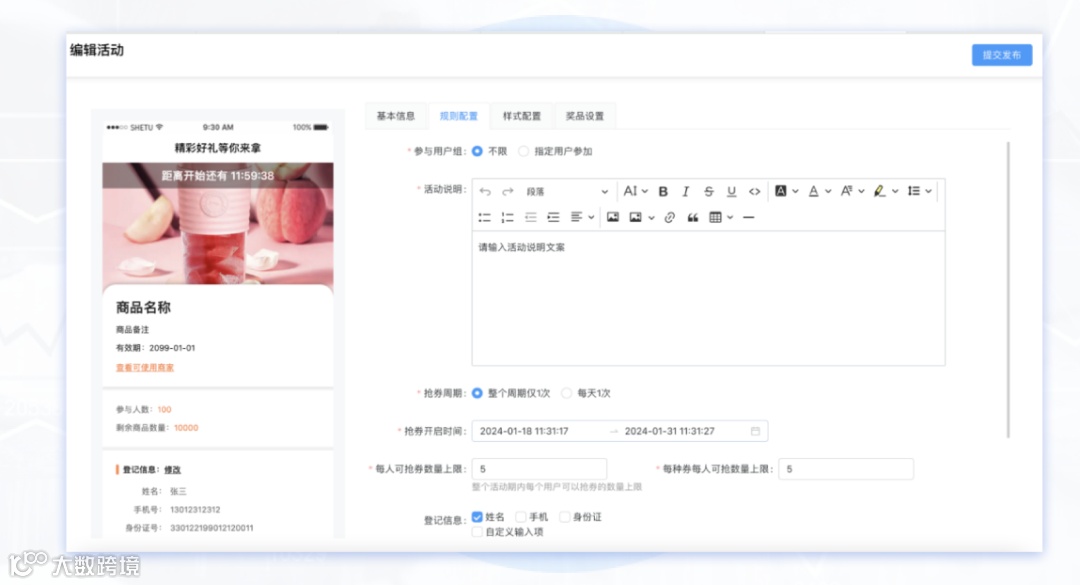Open the 查看可使用商家 link in preview
The height and width of the screenshot is (585, 1080).
[x=145, y=368]
